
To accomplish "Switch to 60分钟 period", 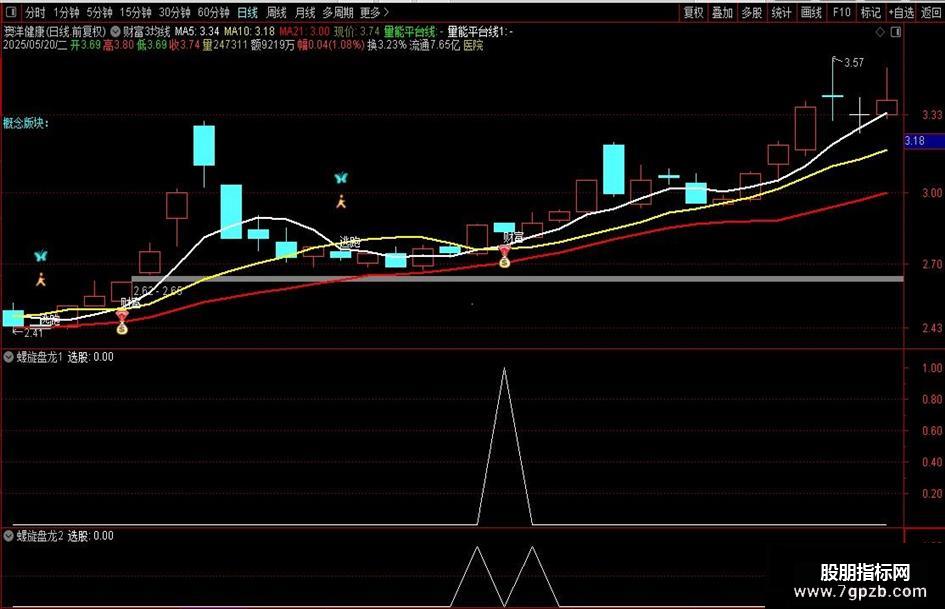I will 213,12.
